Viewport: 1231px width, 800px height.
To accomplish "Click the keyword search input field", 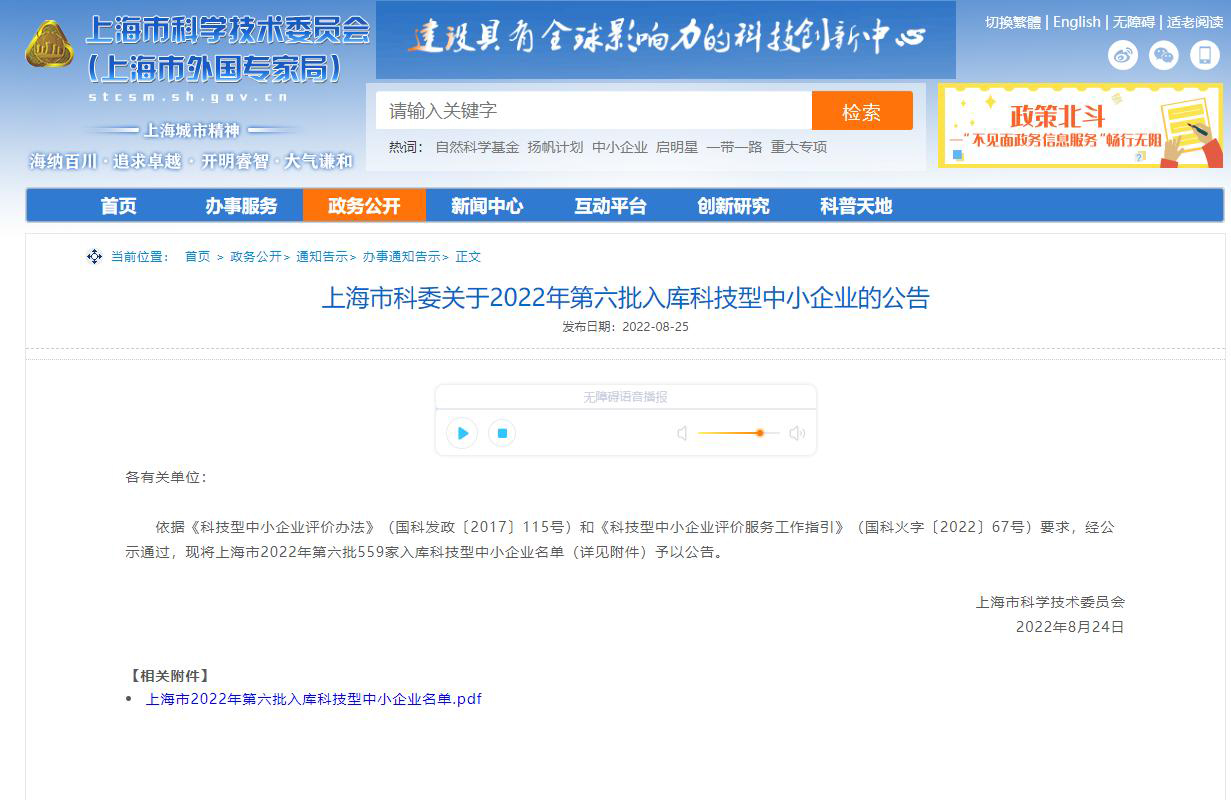I will pos(590,110).
